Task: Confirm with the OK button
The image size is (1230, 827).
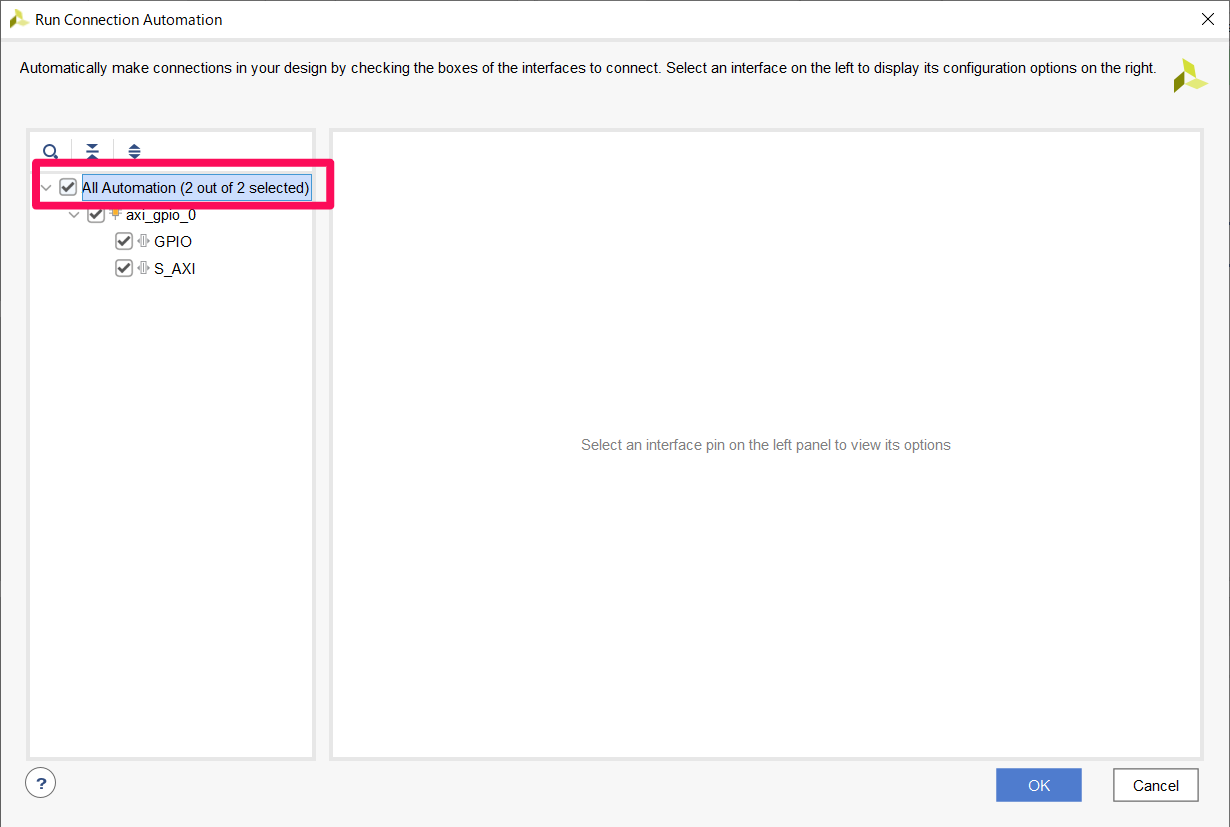Action: click(1039, 785)
